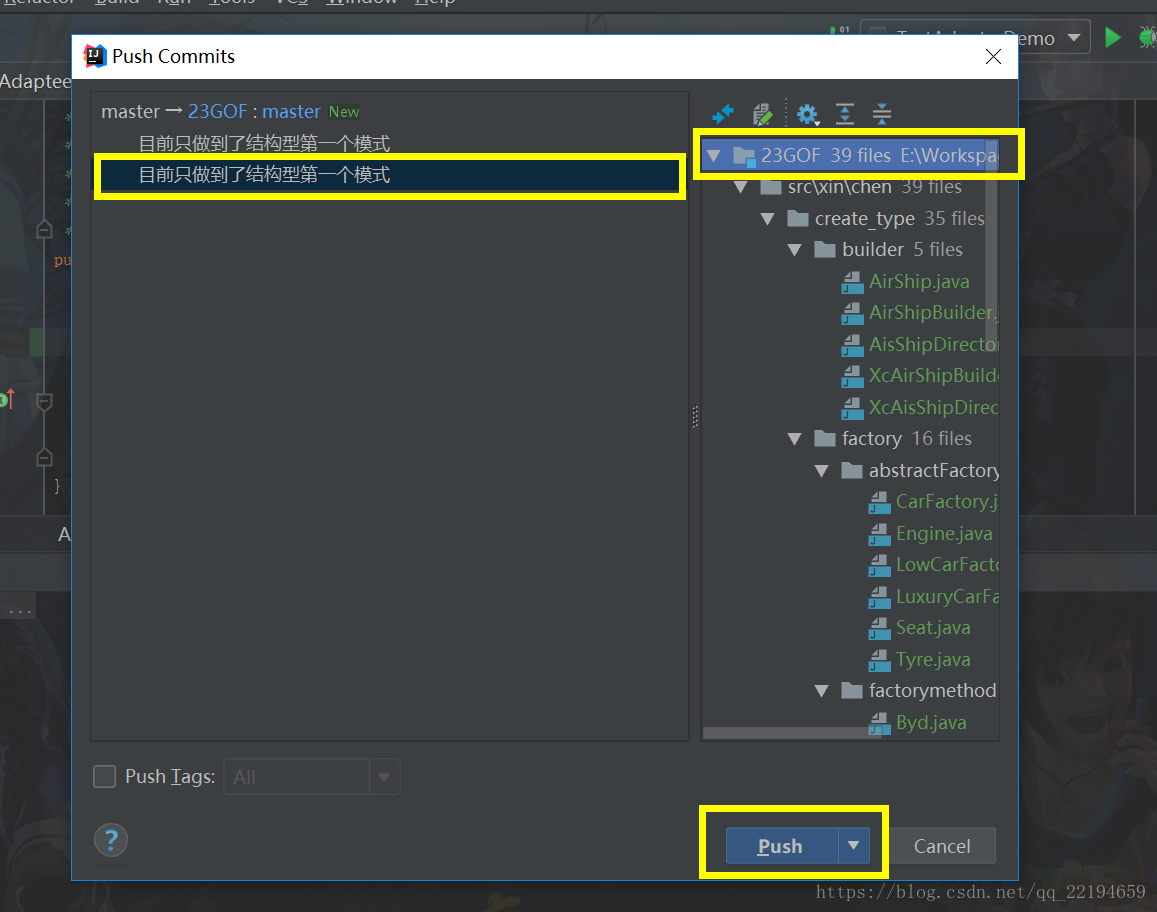Close the Push Commits dialog
Screen dimensions: 1157x912
[x=993, y=56]
